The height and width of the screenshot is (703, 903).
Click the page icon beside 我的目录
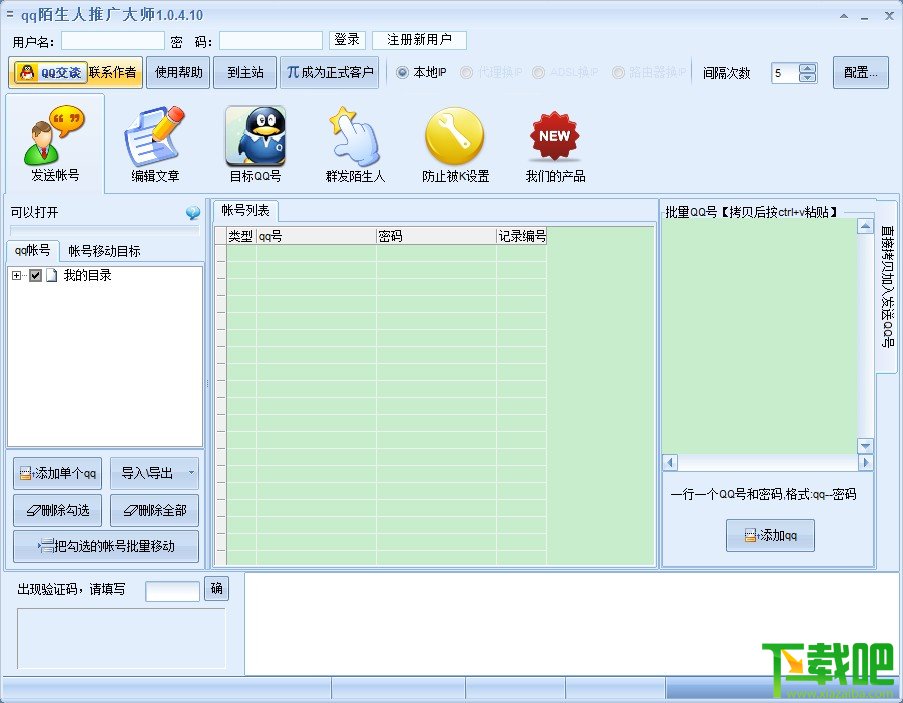[x=52, y=275]
